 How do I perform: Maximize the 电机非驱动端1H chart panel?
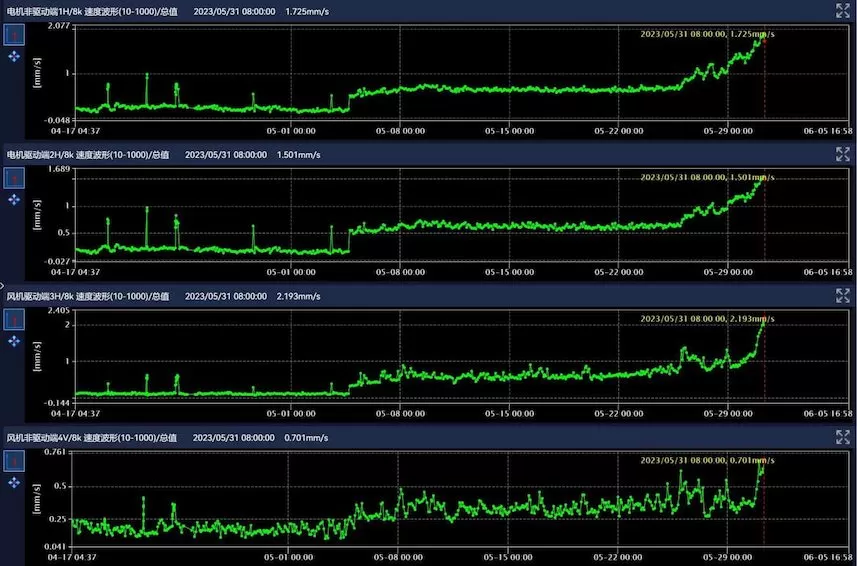(x=842, y=11)
